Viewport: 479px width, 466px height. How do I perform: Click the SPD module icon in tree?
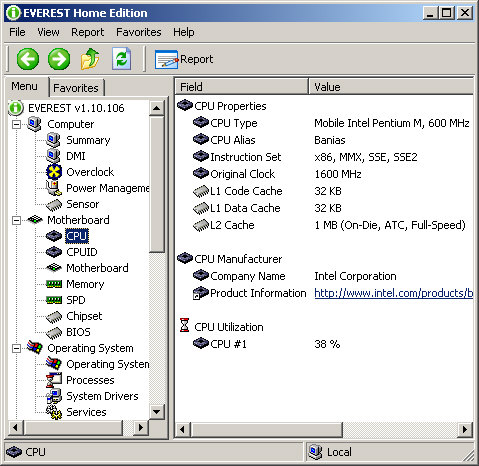(54, 300)
